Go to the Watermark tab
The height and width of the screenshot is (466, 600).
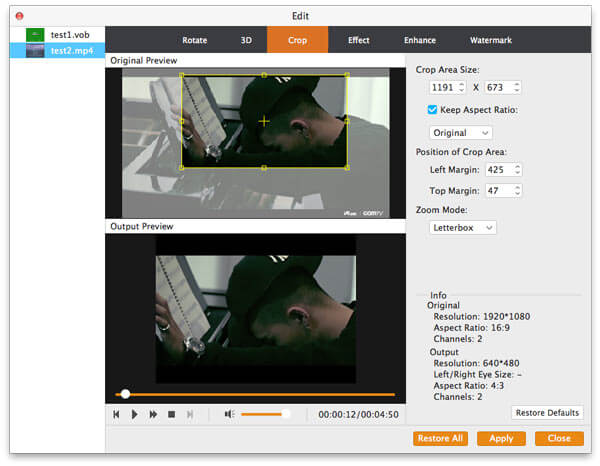click(x=491, y=40)
